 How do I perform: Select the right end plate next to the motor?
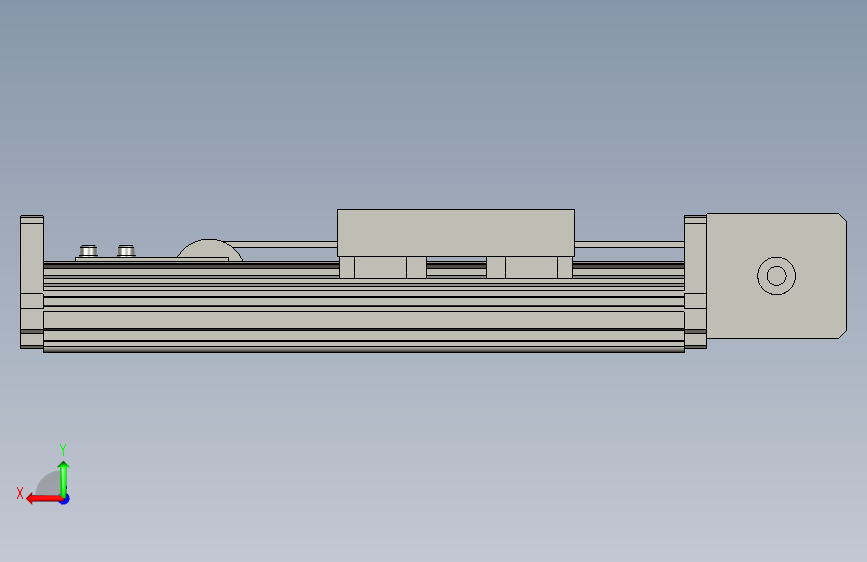point(695,282)
